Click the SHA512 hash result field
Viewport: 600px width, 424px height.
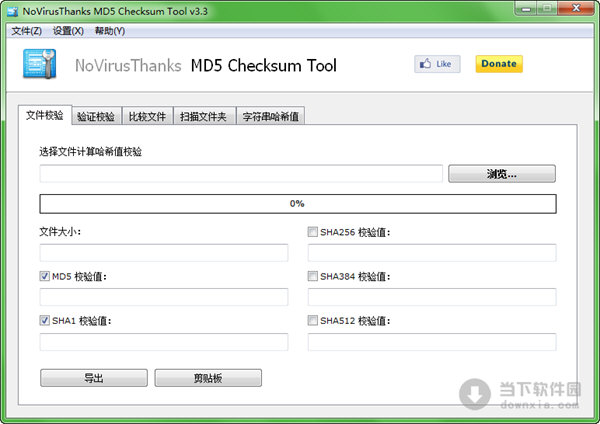pos(432,342)
